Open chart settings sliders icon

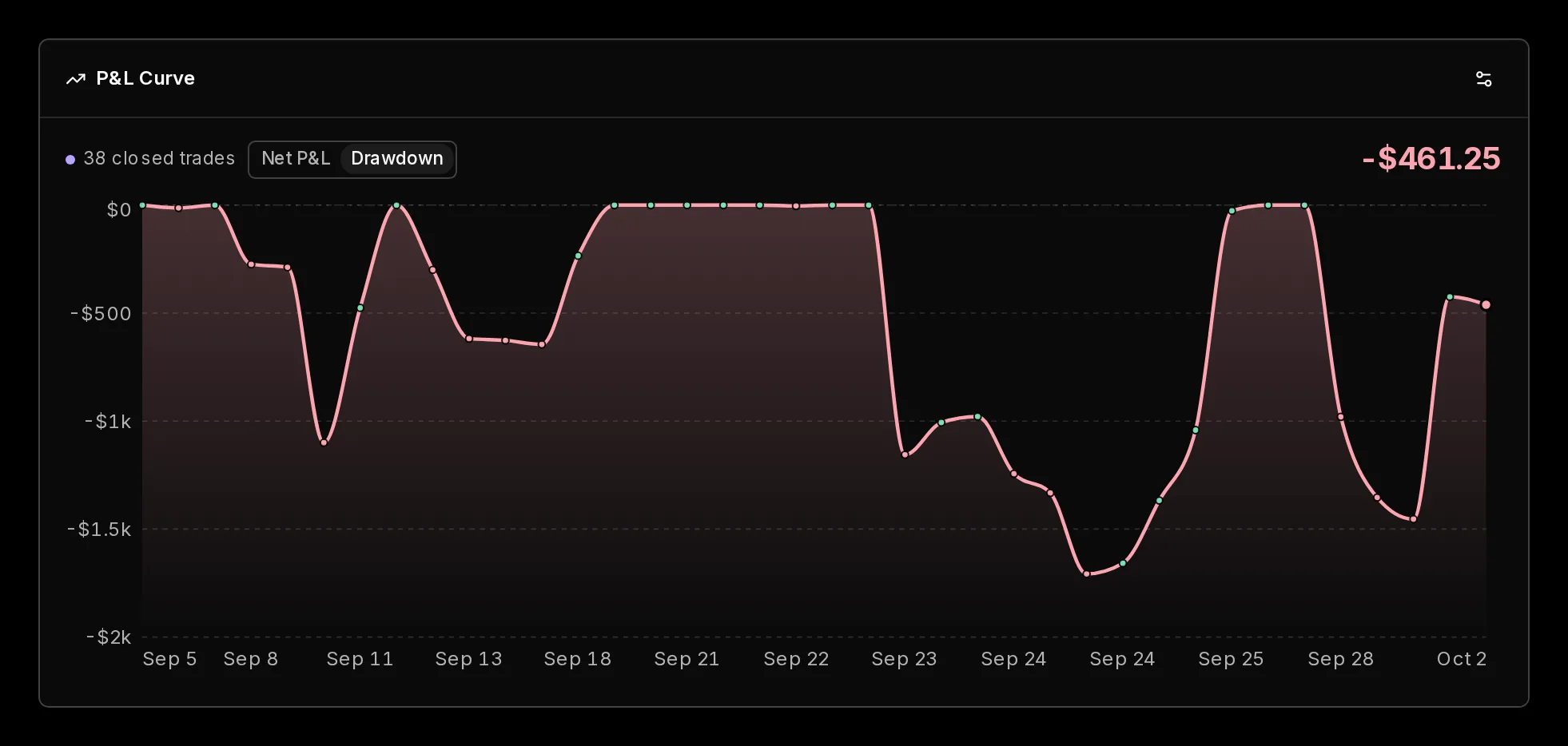1483,79
